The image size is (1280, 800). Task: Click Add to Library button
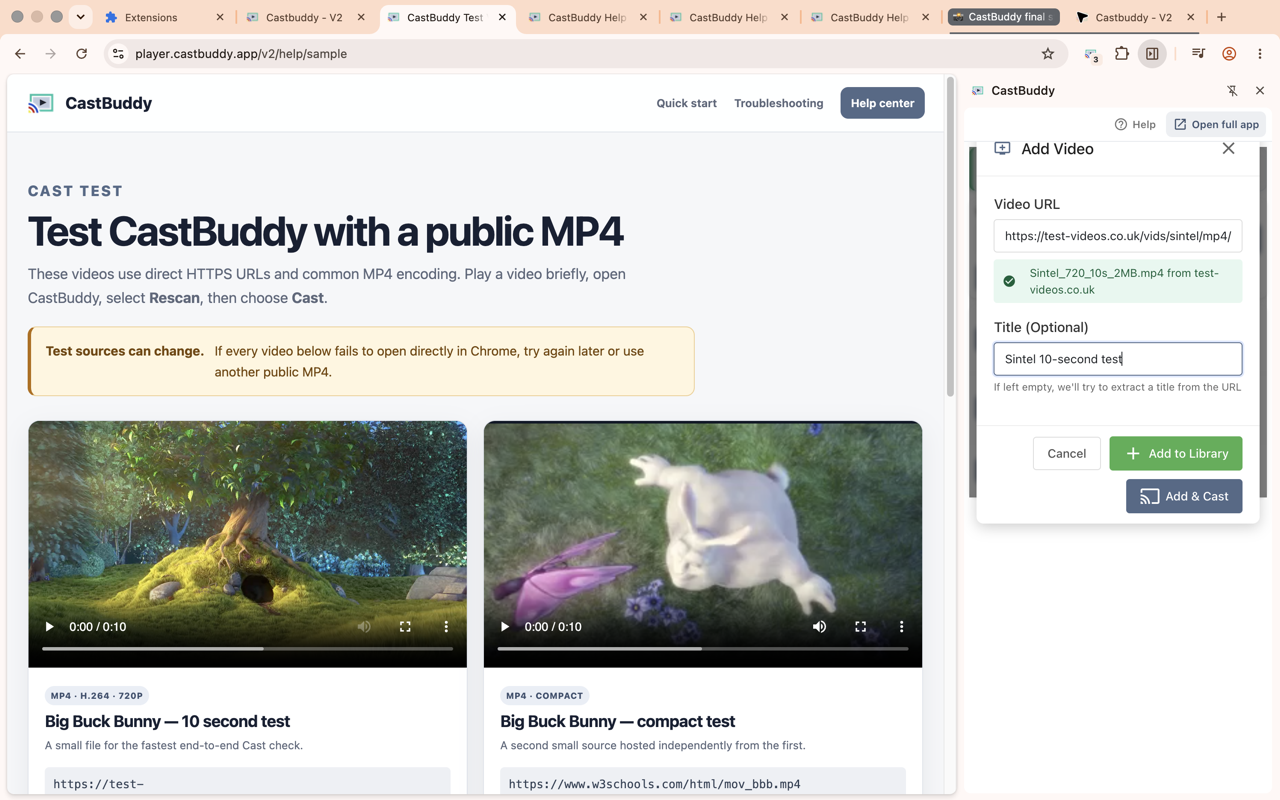pyautogui.click(x=1176, y=454)
